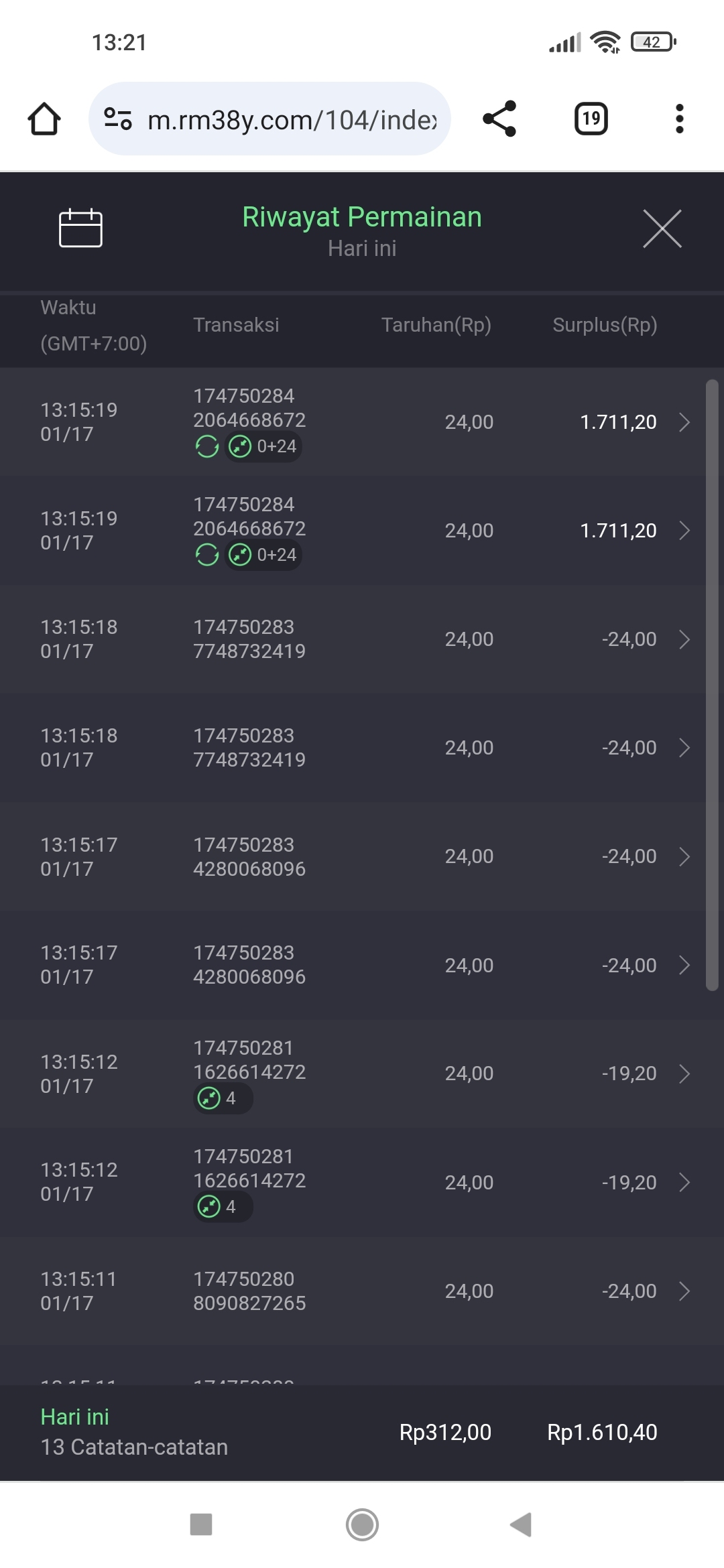The height and width of the screenshot is (1568, 724).
Task: Tap the free-spin refresh icon in first row
Action: click(207, 446)
